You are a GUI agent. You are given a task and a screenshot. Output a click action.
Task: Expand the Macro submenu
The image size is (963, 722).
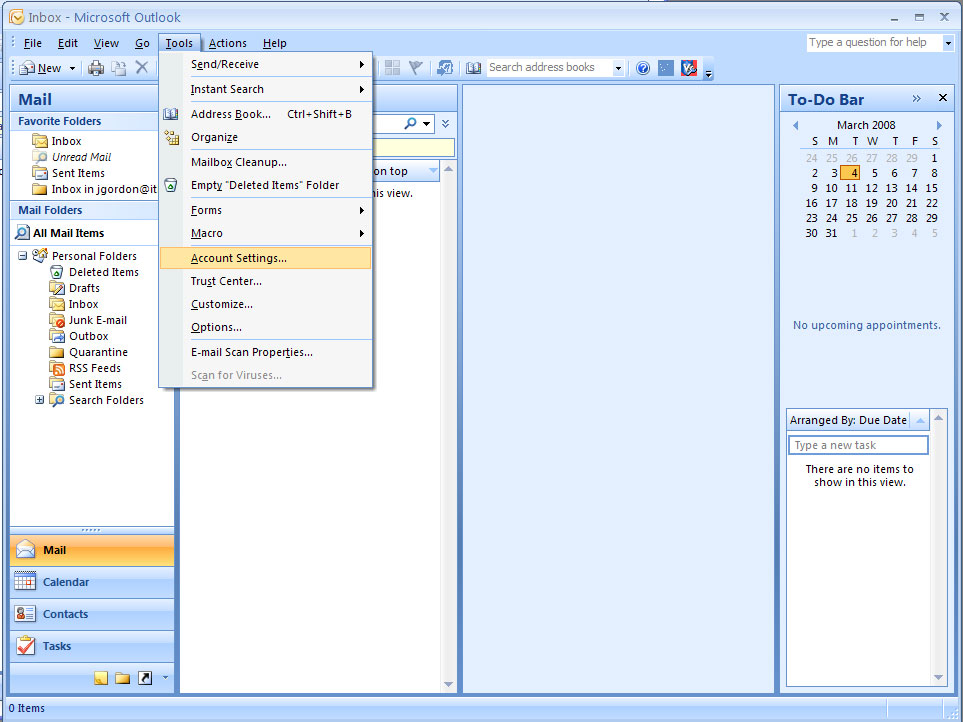tap(265, 233)
